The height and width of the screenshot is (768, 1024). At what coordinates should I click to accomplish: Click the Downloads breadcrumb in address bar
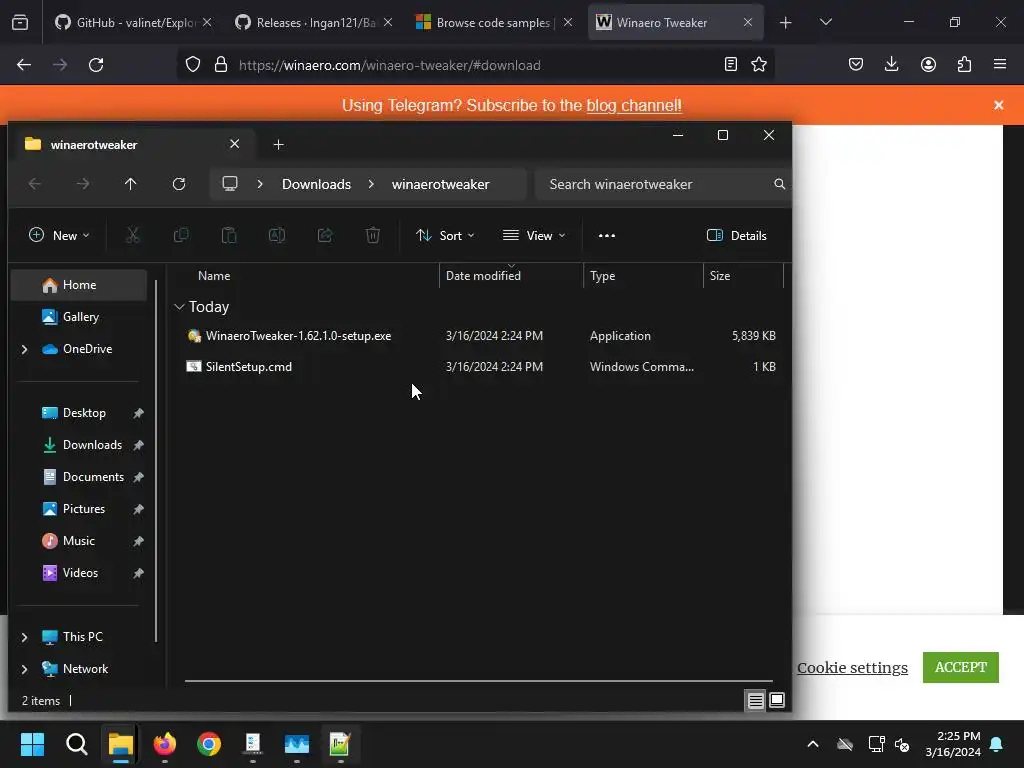tap(317, 184)
